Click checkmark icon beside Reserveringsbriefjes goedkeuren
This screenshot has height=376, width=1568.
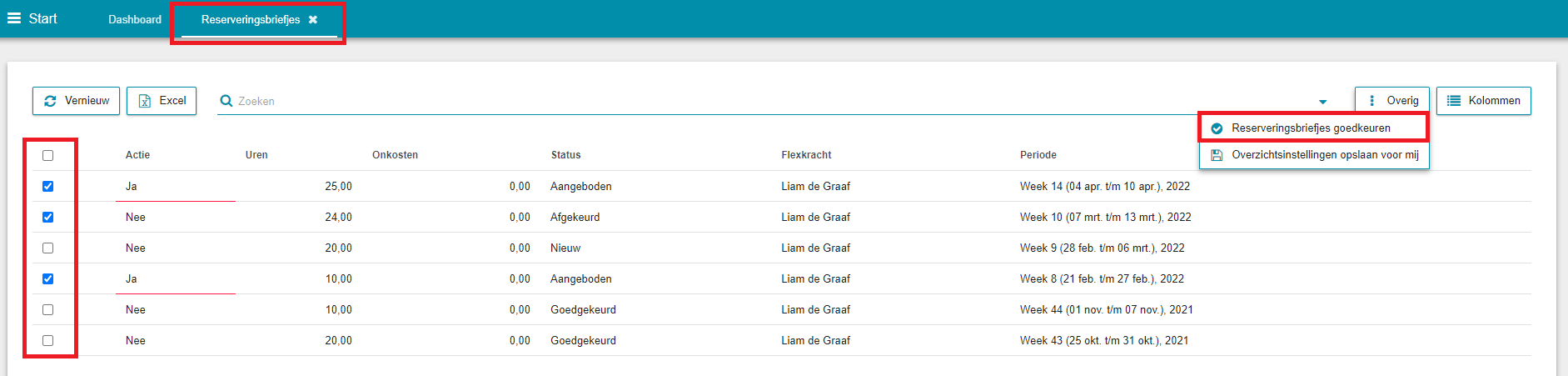point(1217,128)
